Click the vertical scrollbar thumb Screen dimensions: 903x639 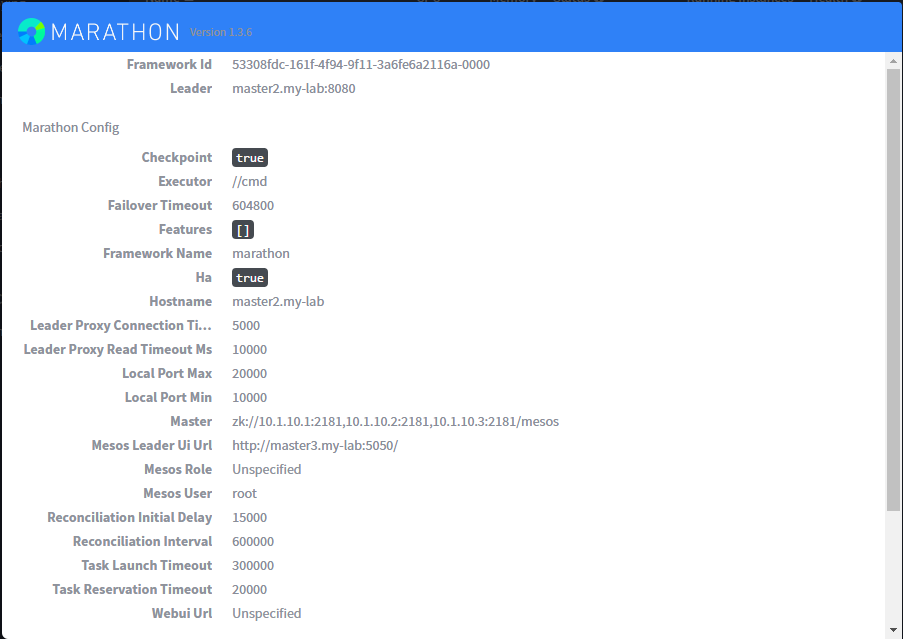(893, 290)
